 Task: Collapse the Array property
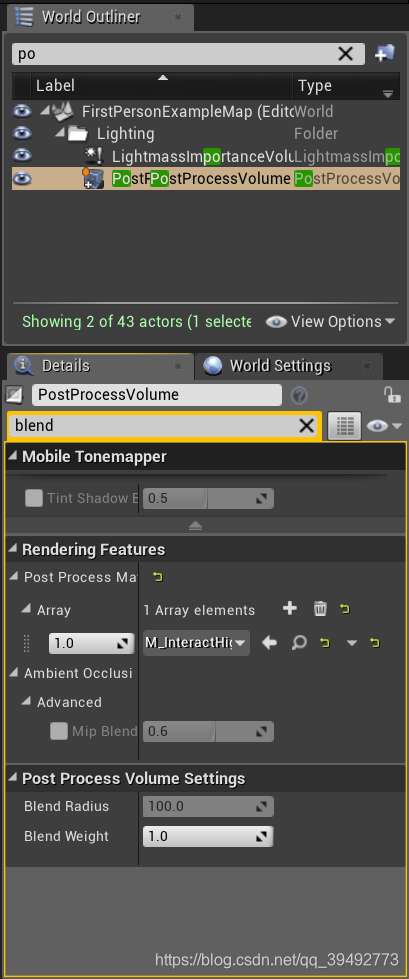point(26,609)
